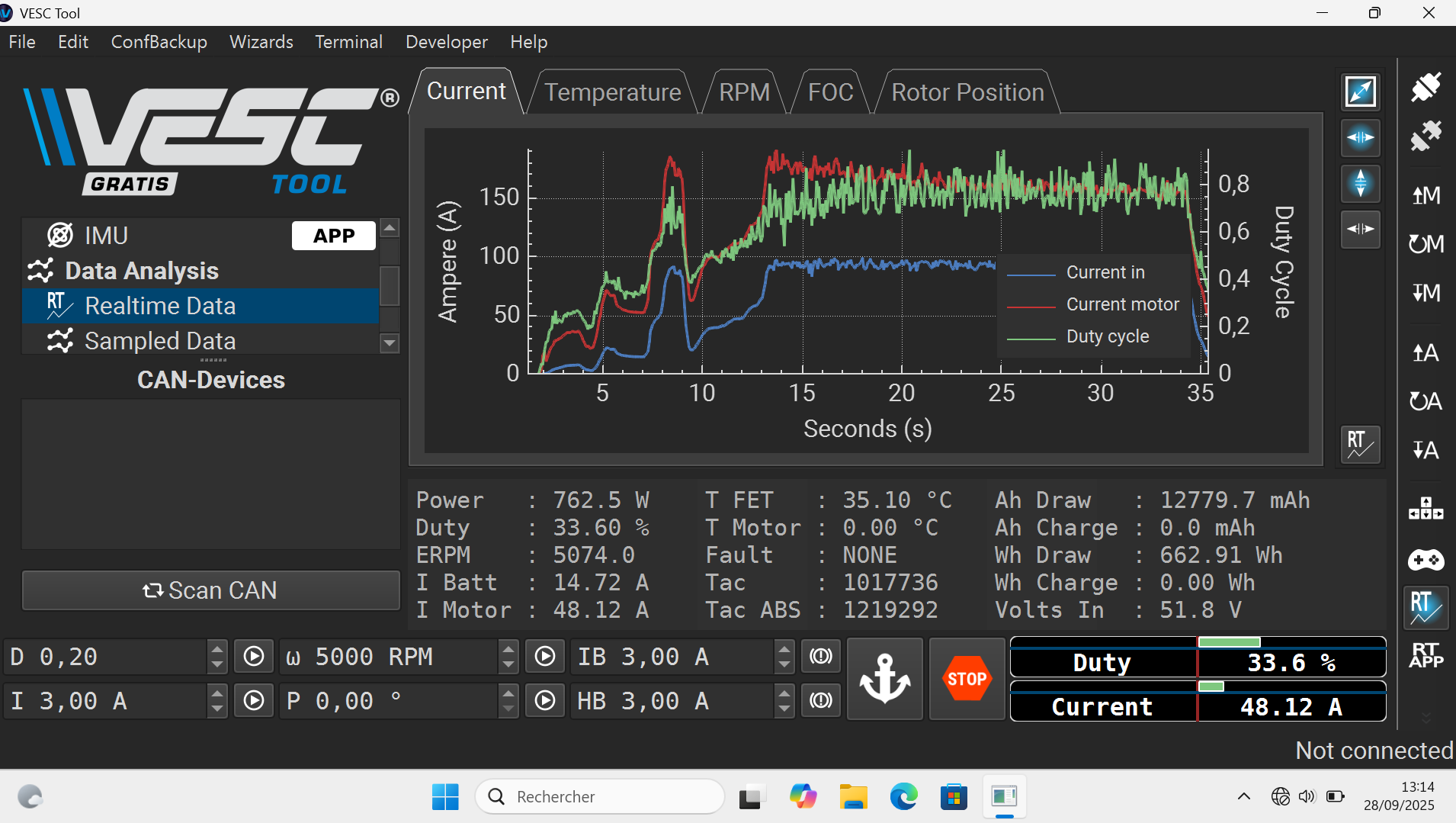Click the taskbar Rechercher search box
Viewport: 1456px width, 823px height.
tap(600, 797)
